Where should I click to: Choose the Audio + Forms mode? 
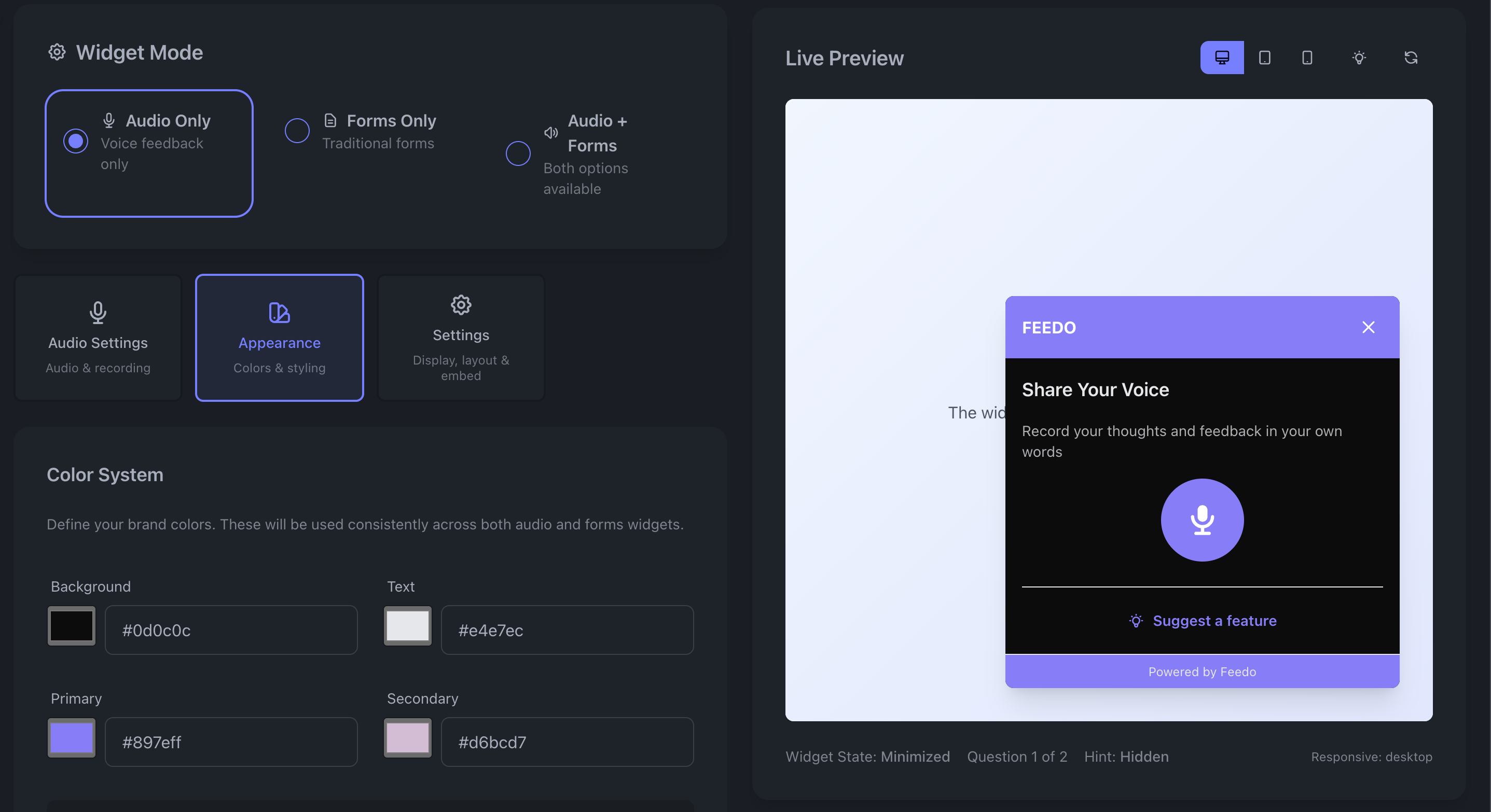[x=518, y=153]
